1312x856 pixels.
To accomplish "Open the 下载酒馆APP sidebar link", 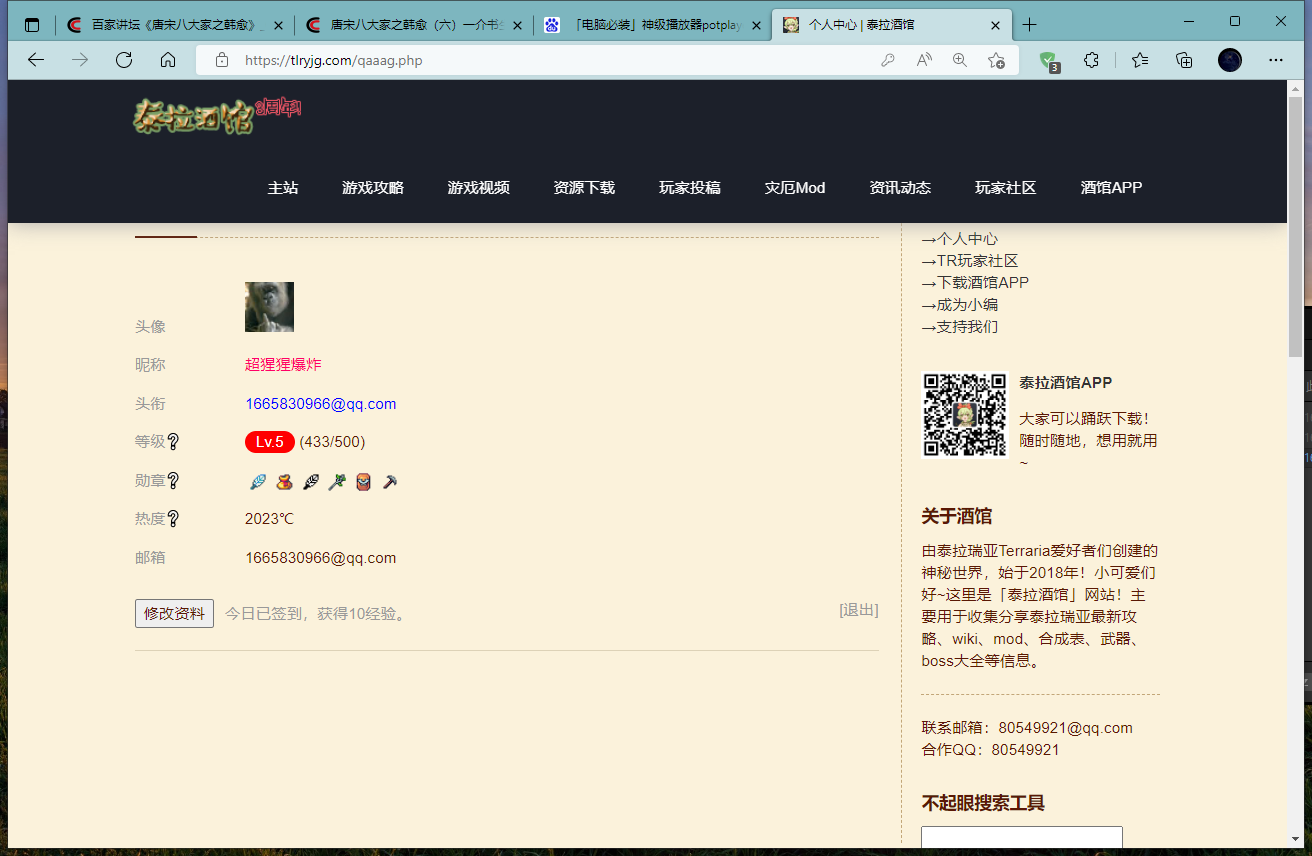I will (x=982, y=283).
